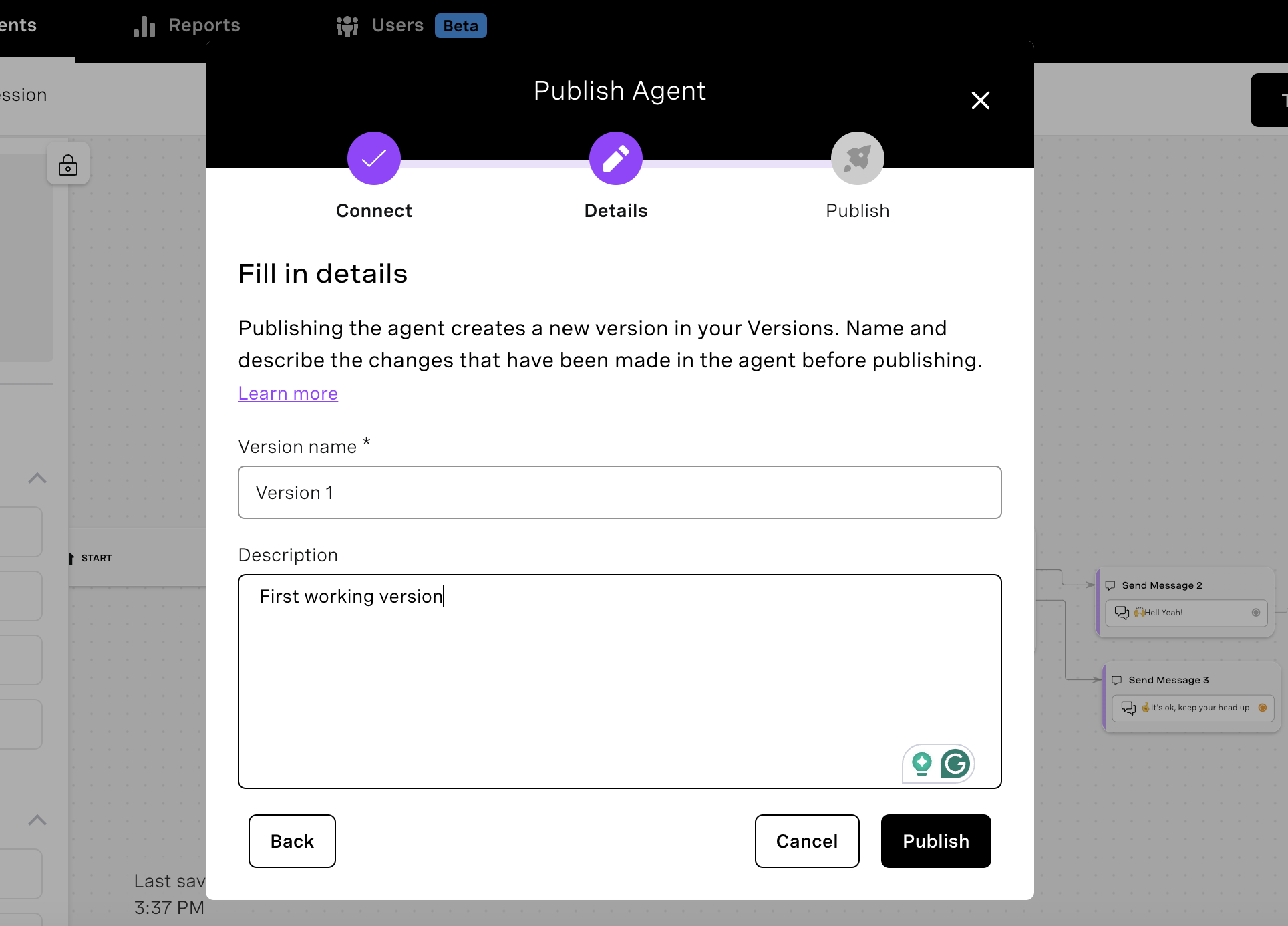The image size is (1288, 926).
Task: Click the connector dot on Hell Yeah! message
Action: [1256, 613]
